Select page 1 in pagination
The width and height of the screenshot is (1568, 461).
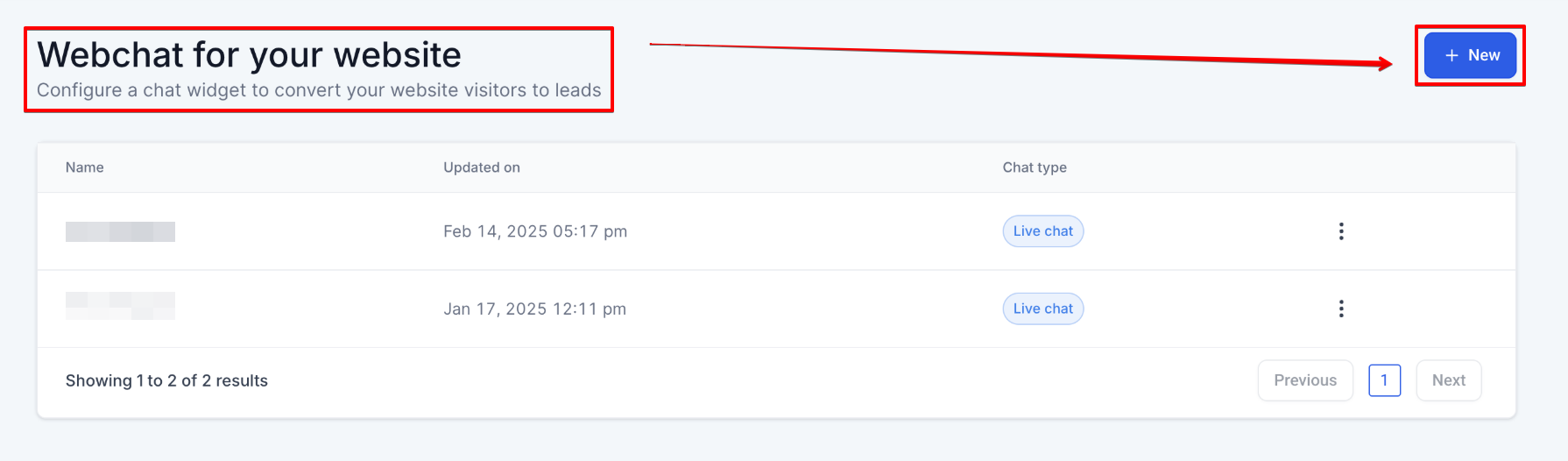click(1384, 380)
